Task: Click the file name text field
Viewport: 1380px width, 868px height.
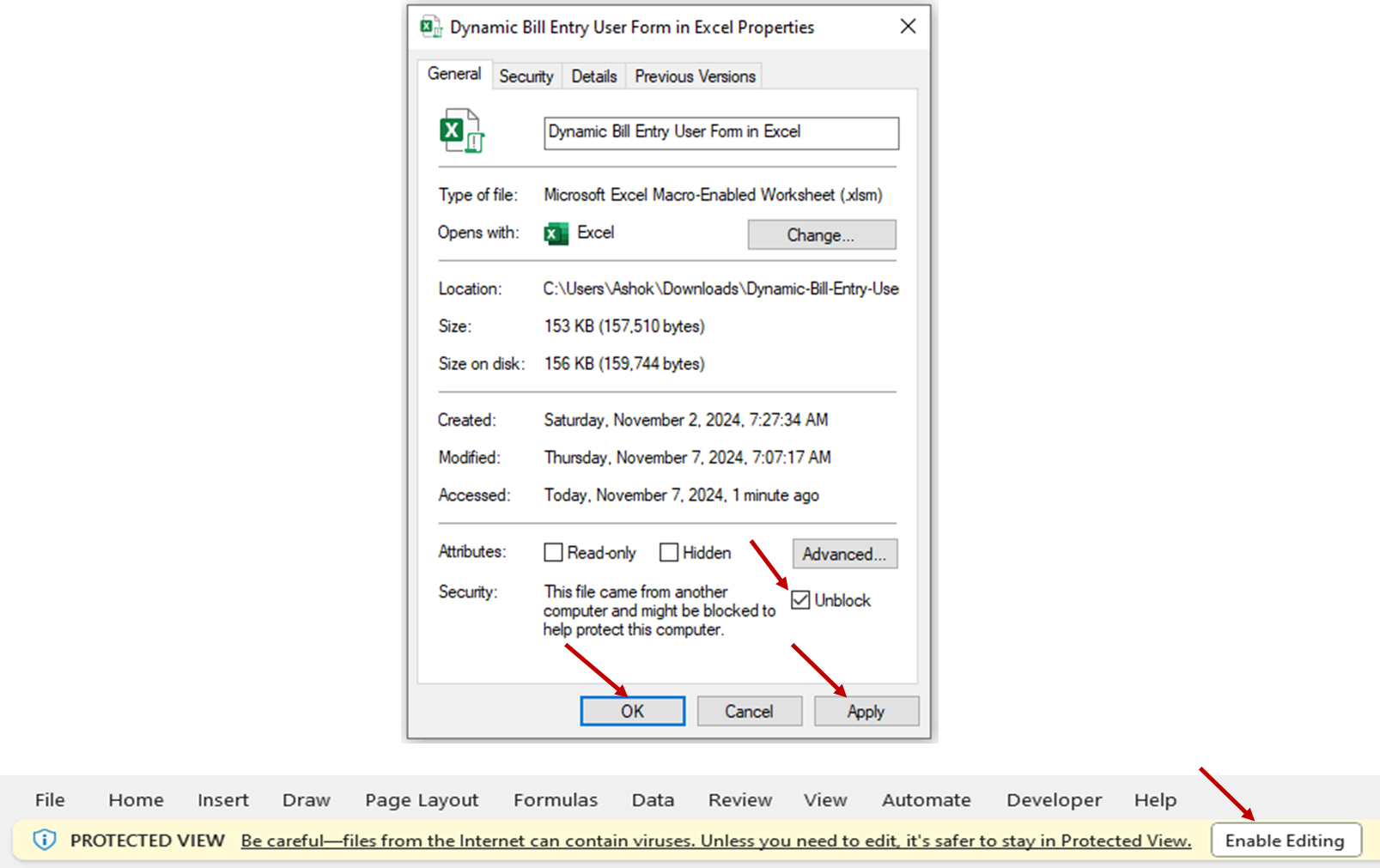Action: pos(721,133)
